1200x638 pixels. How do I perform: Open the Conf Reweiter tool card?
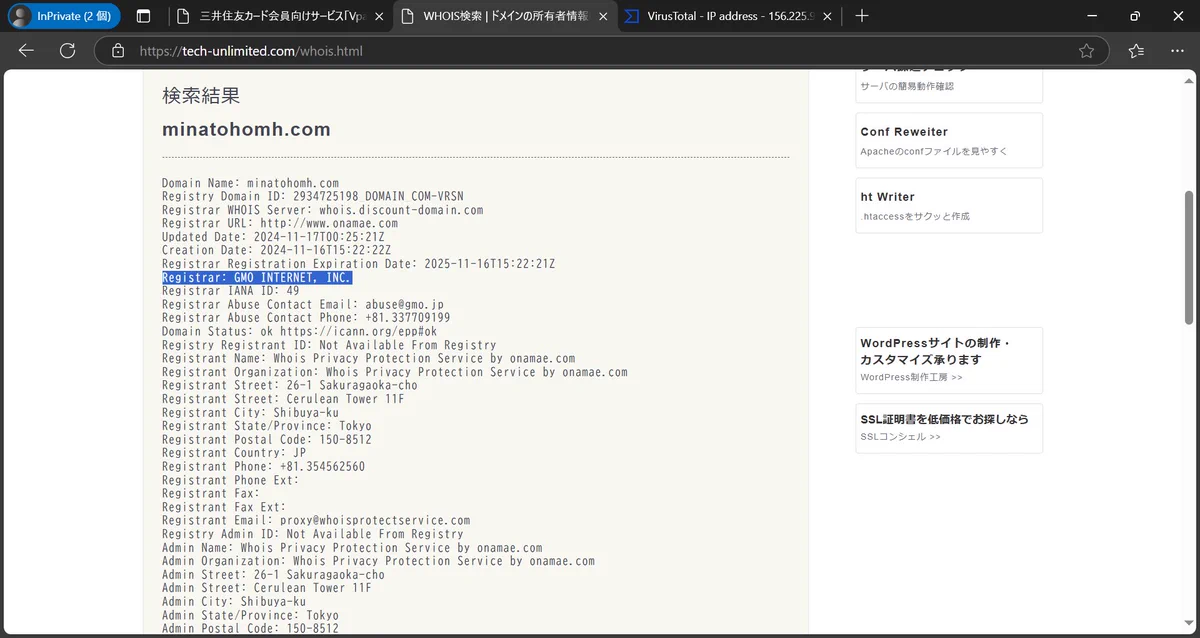click(x=949, y=140)
